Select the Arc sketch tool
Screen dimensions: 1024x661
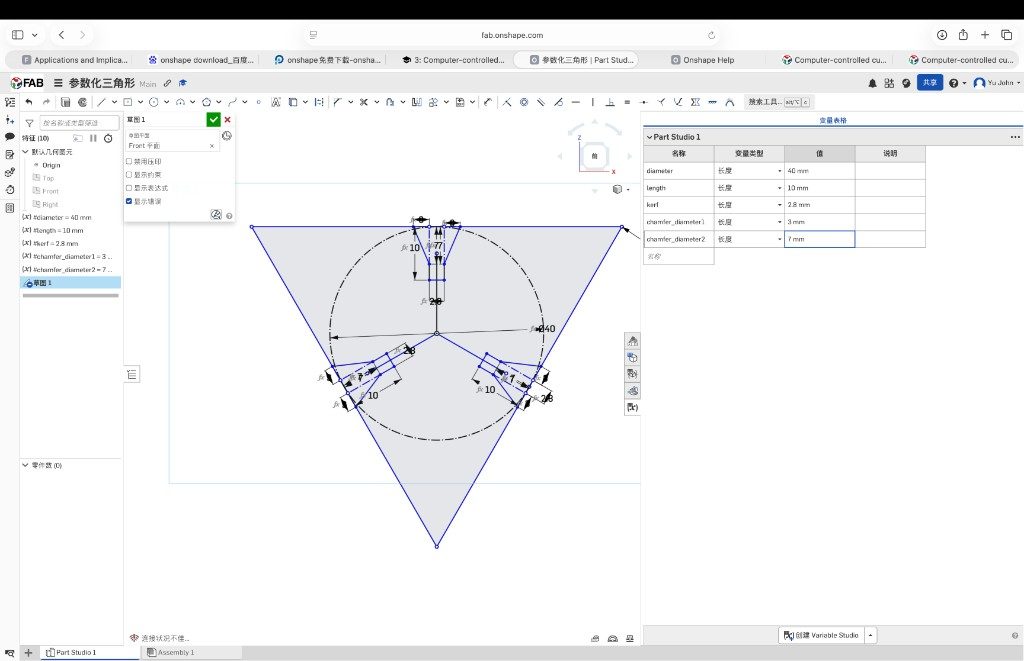click(x=180, y=102)
